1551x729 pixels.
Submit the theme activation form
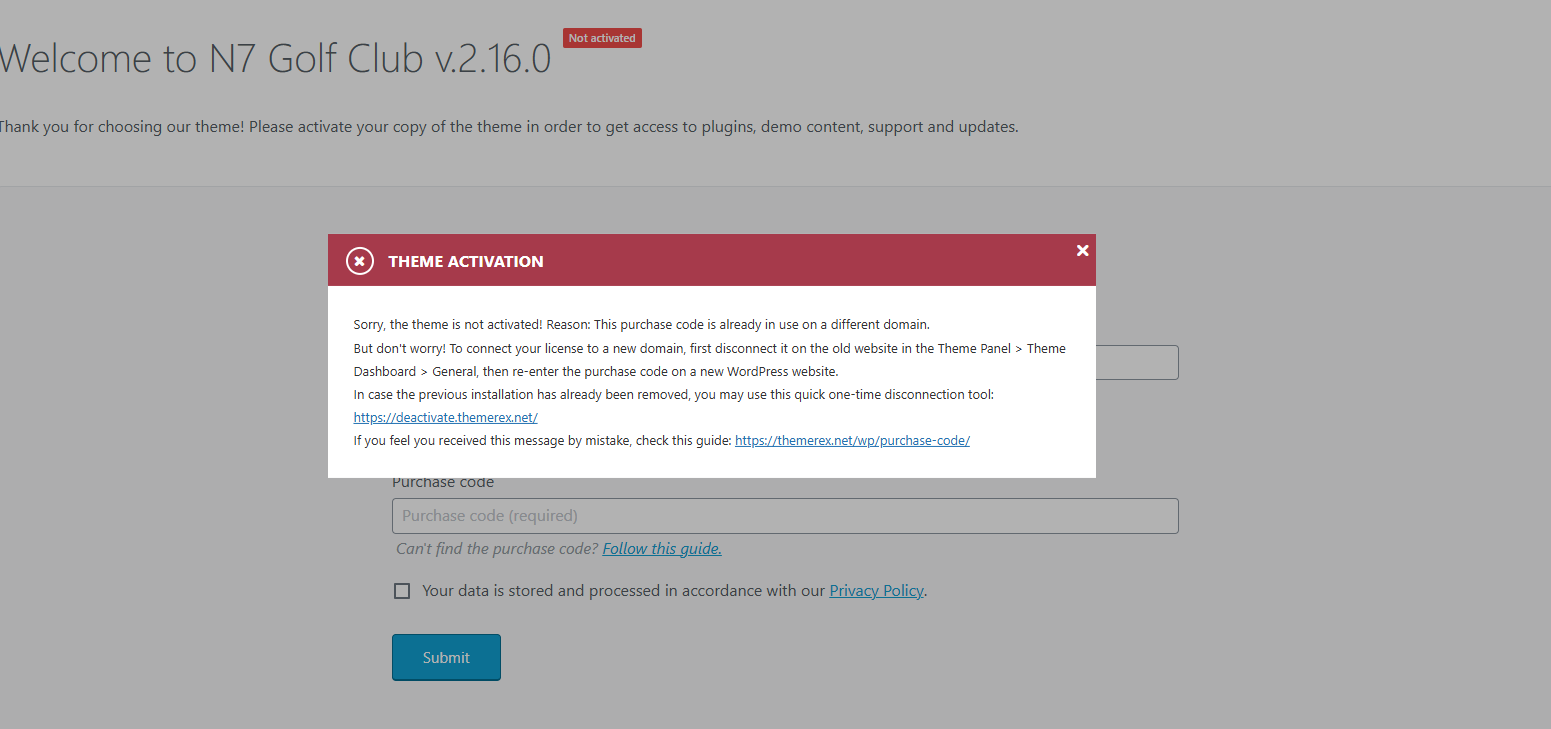[446, 657]
